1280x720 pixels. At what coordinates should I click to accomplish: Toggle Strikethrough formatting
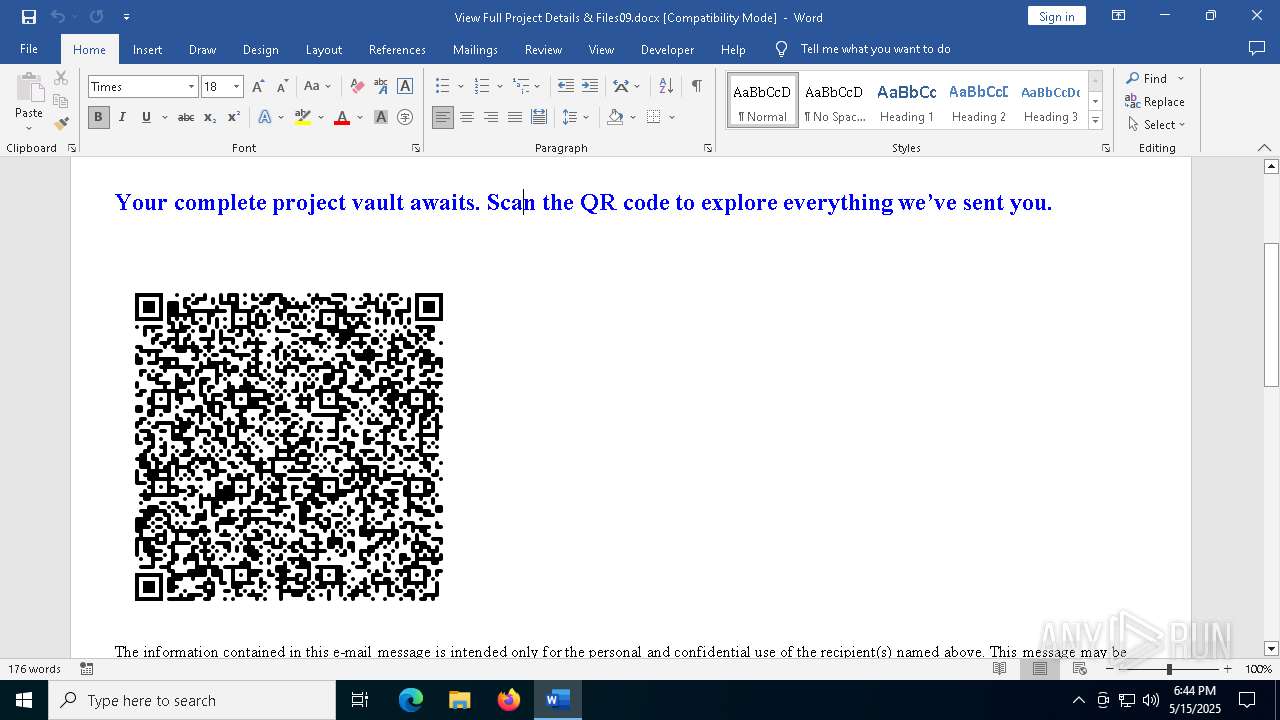pyautogui.click(x=186, y=118)
